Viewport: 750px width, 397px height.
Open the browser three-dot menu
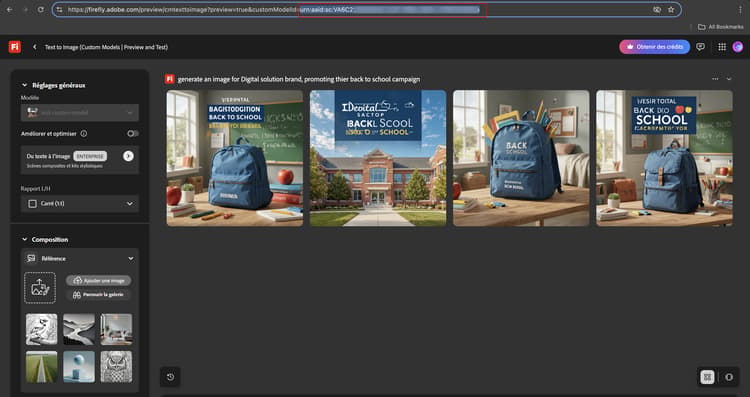740,10
